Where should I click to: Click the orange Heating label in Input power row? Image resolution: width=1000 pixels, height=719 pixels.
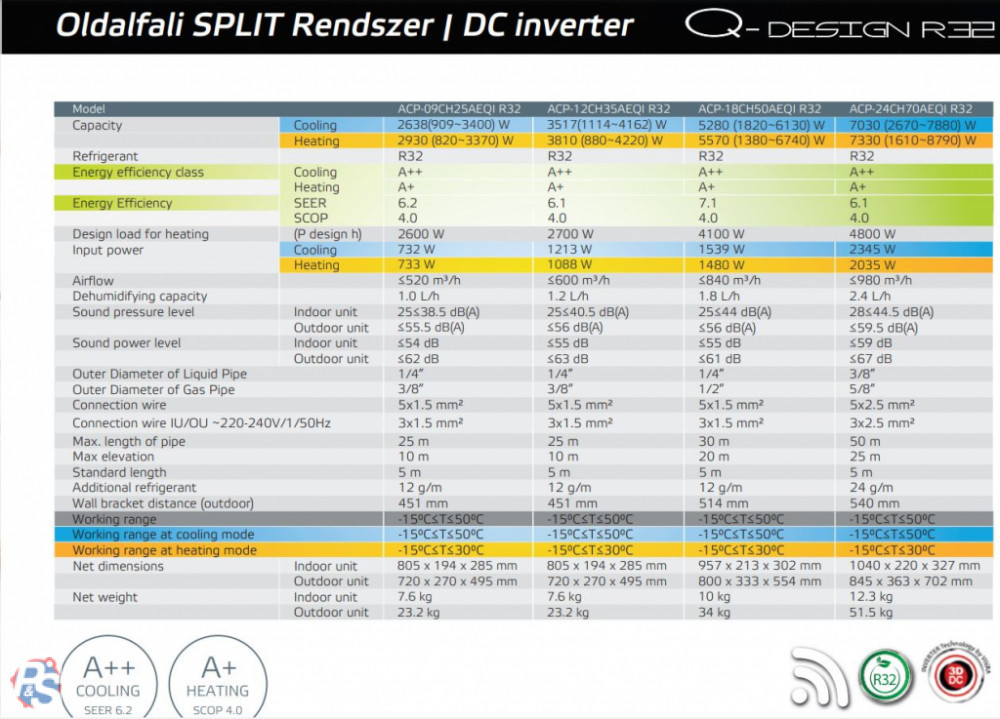click(x=316, y=266)
